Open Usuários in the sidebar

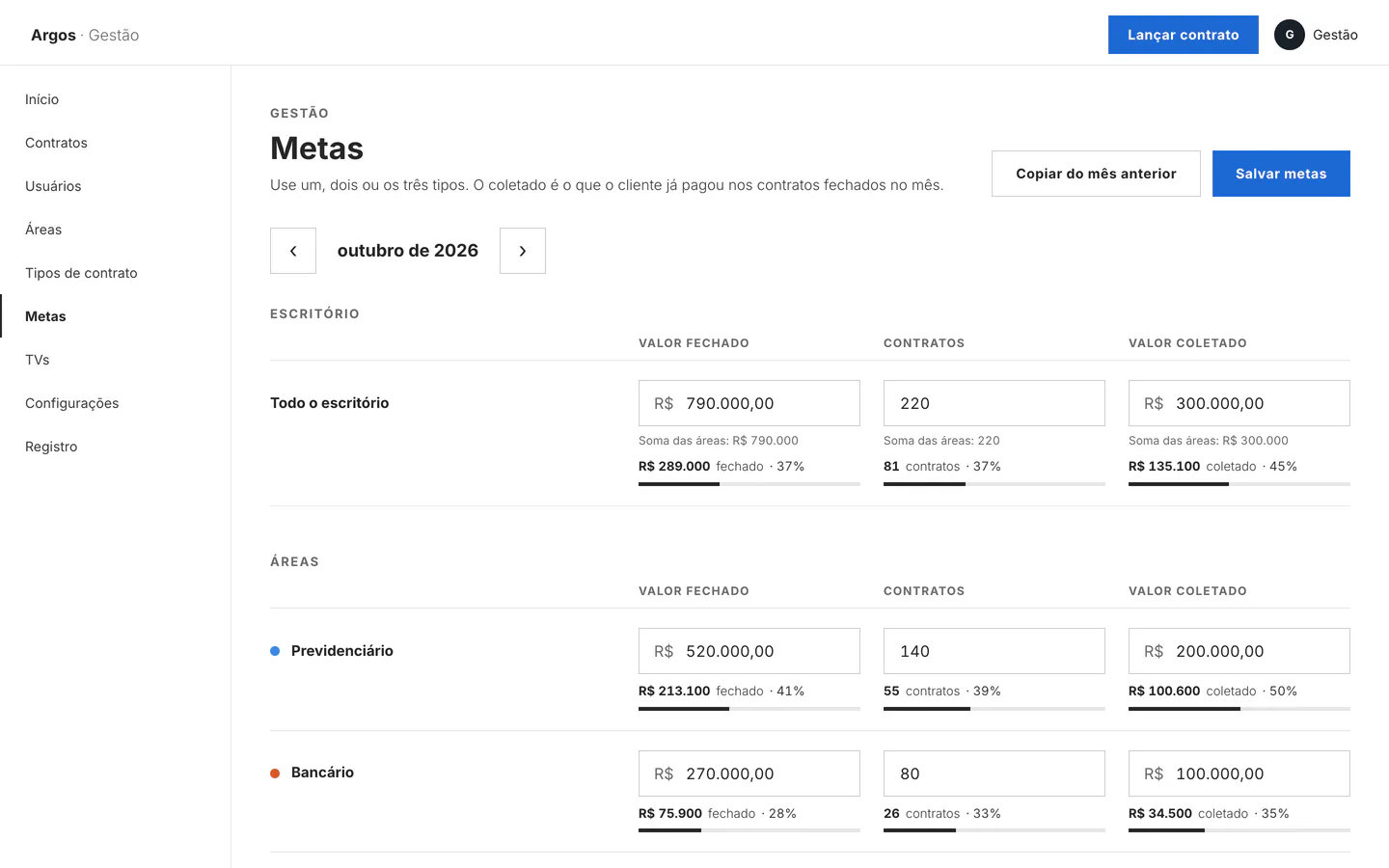coord(116,186)
